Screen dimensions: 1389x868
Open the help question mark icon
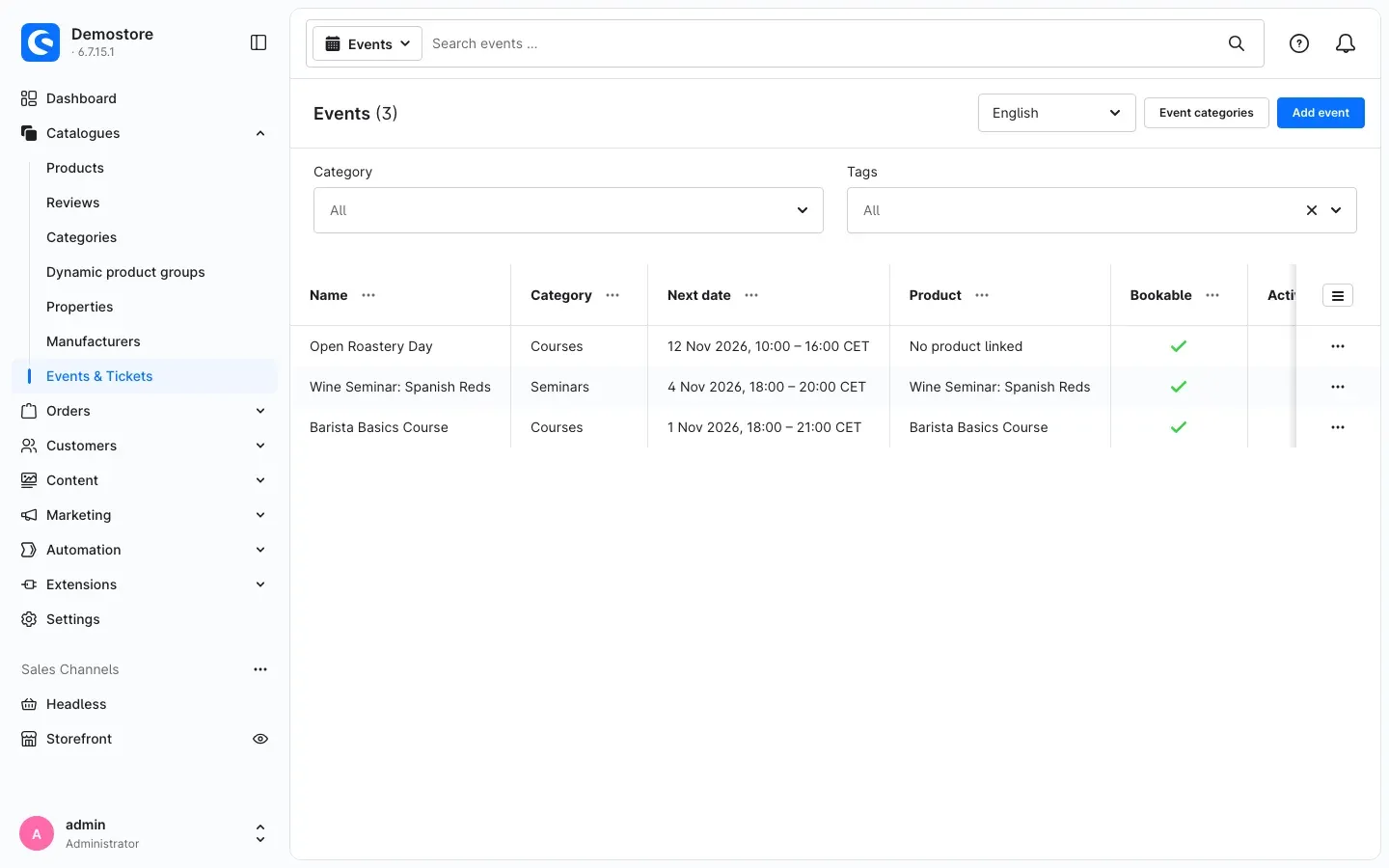(x=1299, y=43)
